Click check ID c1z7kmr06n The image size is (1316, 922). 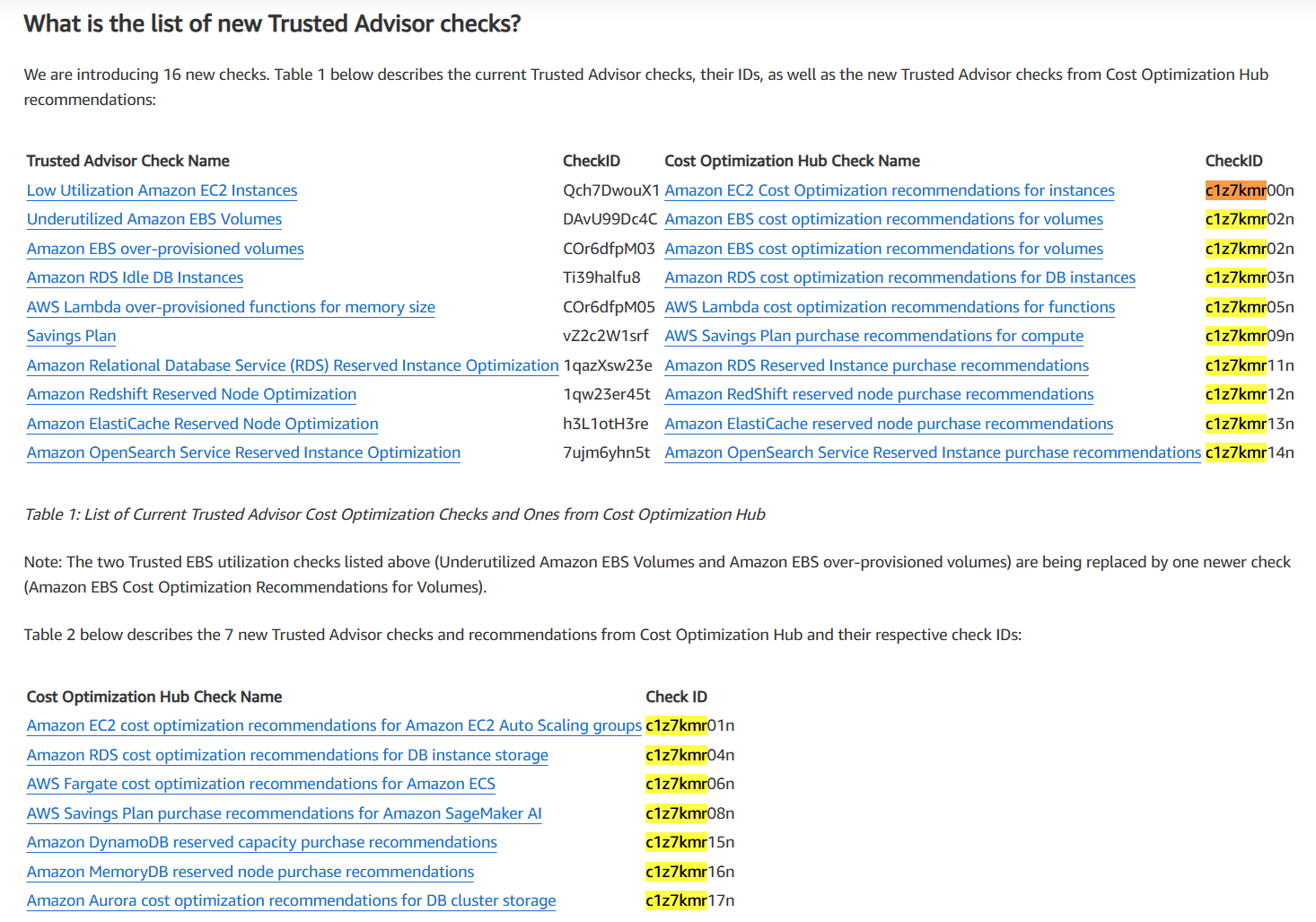(690, 784)
